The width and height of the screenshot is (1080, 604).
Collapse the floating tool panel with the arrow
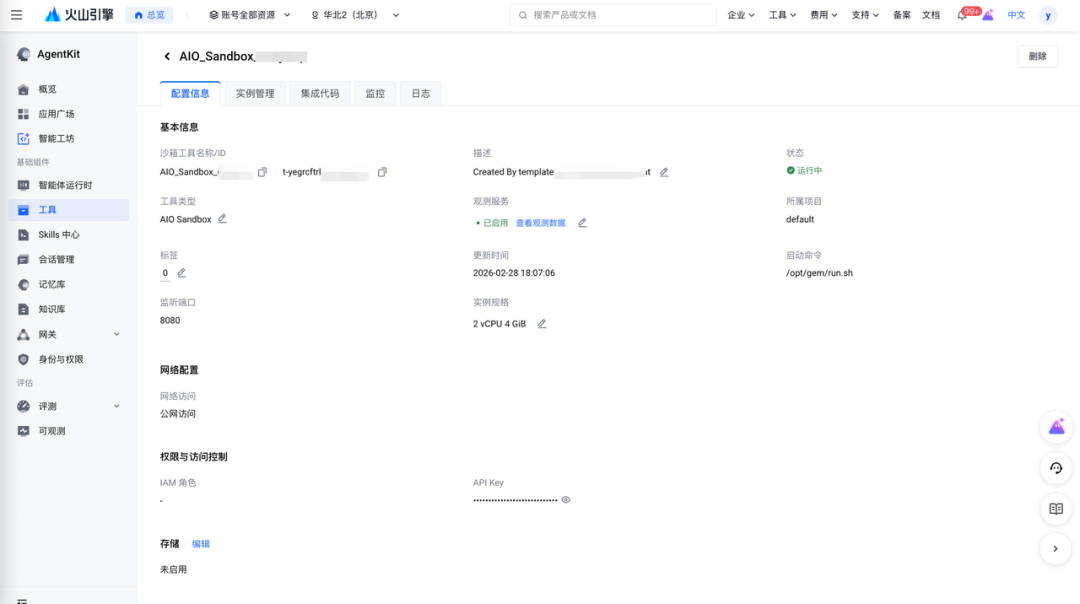tap(1056, 549)
